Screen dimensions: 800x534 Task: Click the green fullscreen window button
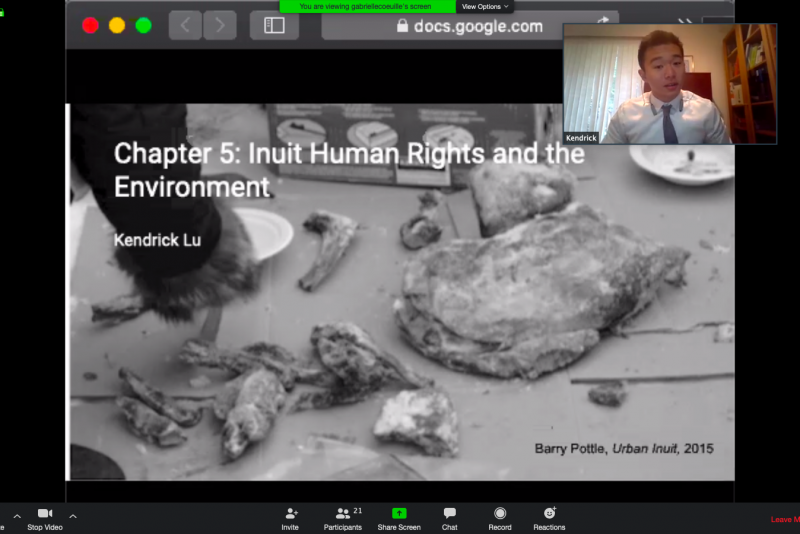(143, 26)
